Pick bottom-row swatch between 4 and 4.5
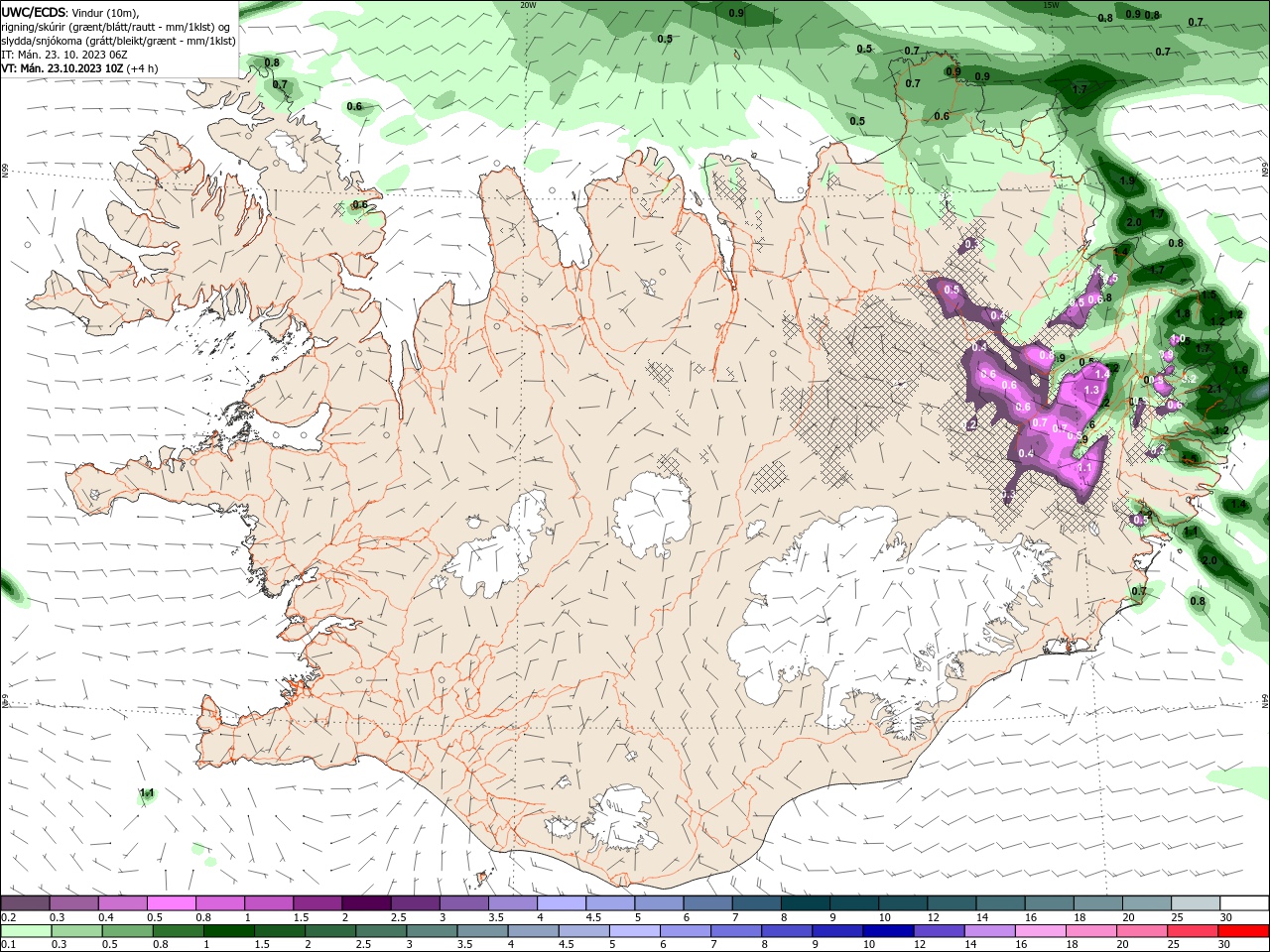Viewport: 1270px width, 952px height. click(533, 931)
